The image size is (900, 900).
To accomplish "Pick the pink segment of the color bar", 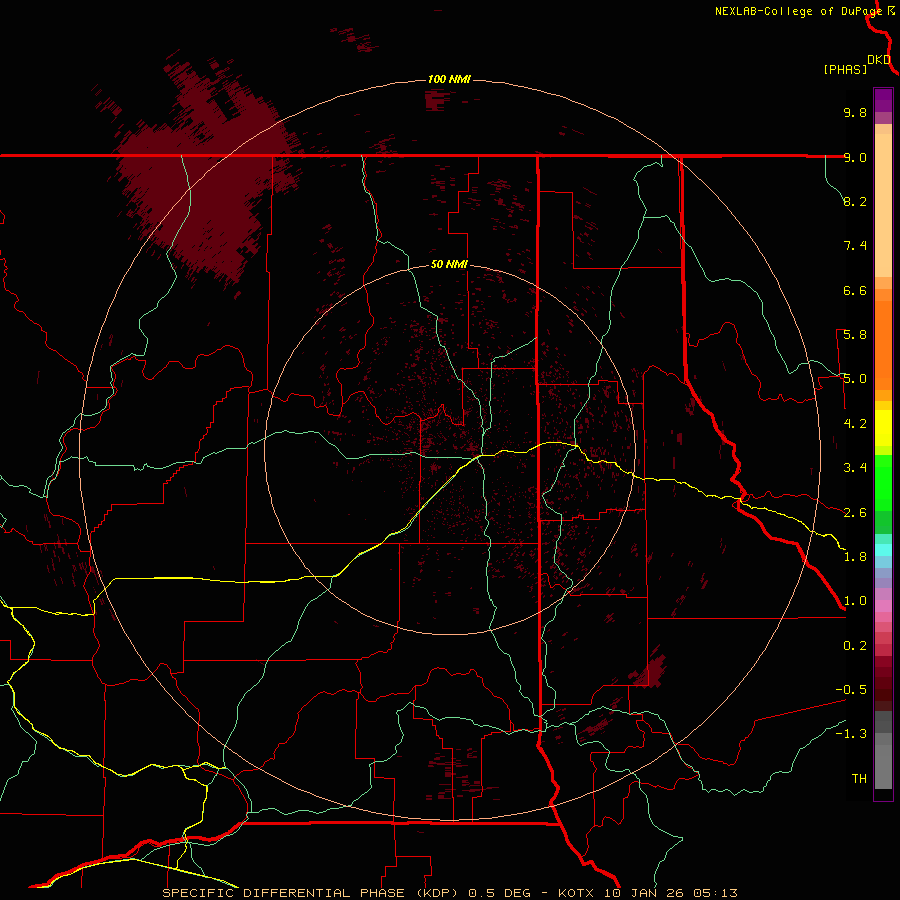I will 883,606.
